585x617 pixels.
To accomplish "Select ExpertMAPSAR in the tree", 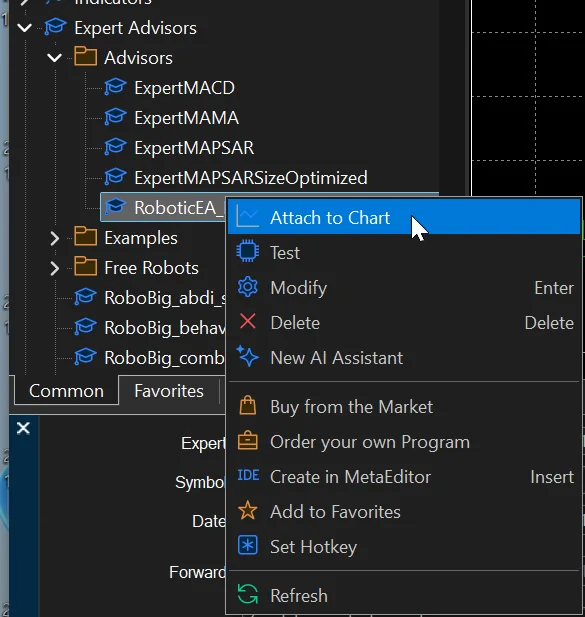I will click(x=194, y=148).
